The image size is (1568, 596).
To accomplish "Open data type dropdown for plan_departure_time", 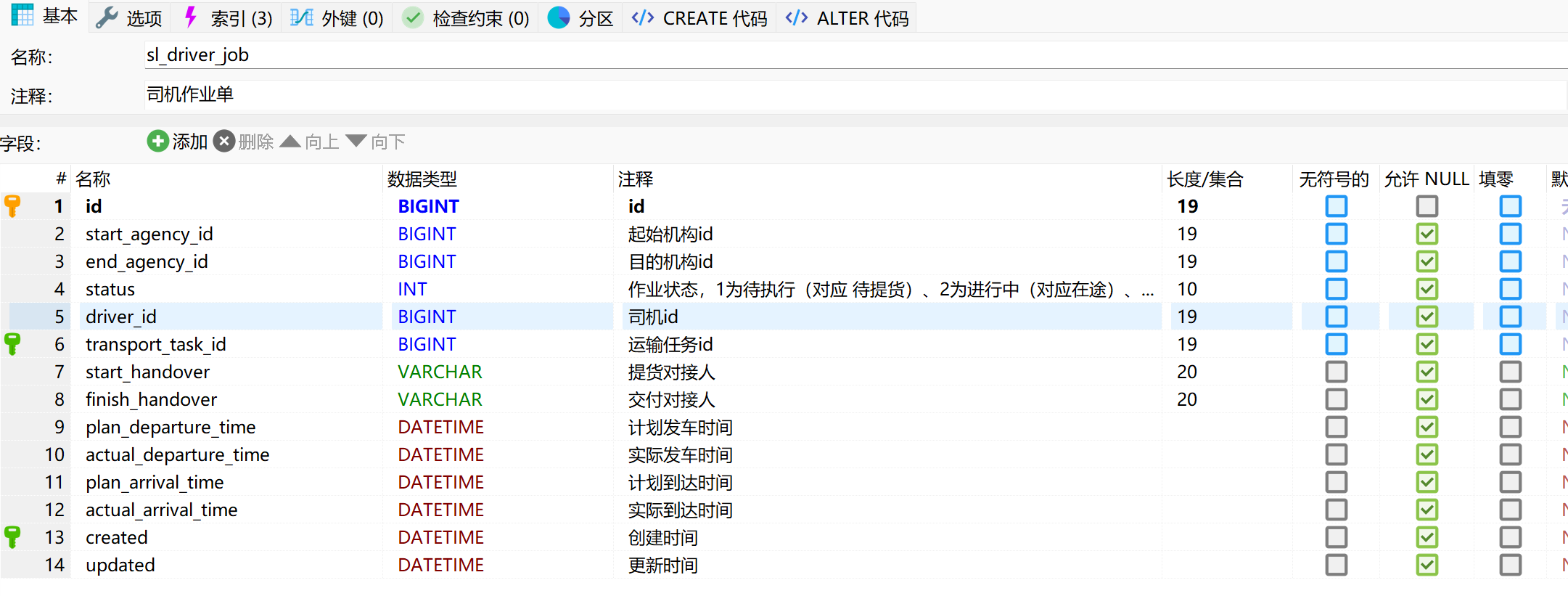I will pos(440,427).
